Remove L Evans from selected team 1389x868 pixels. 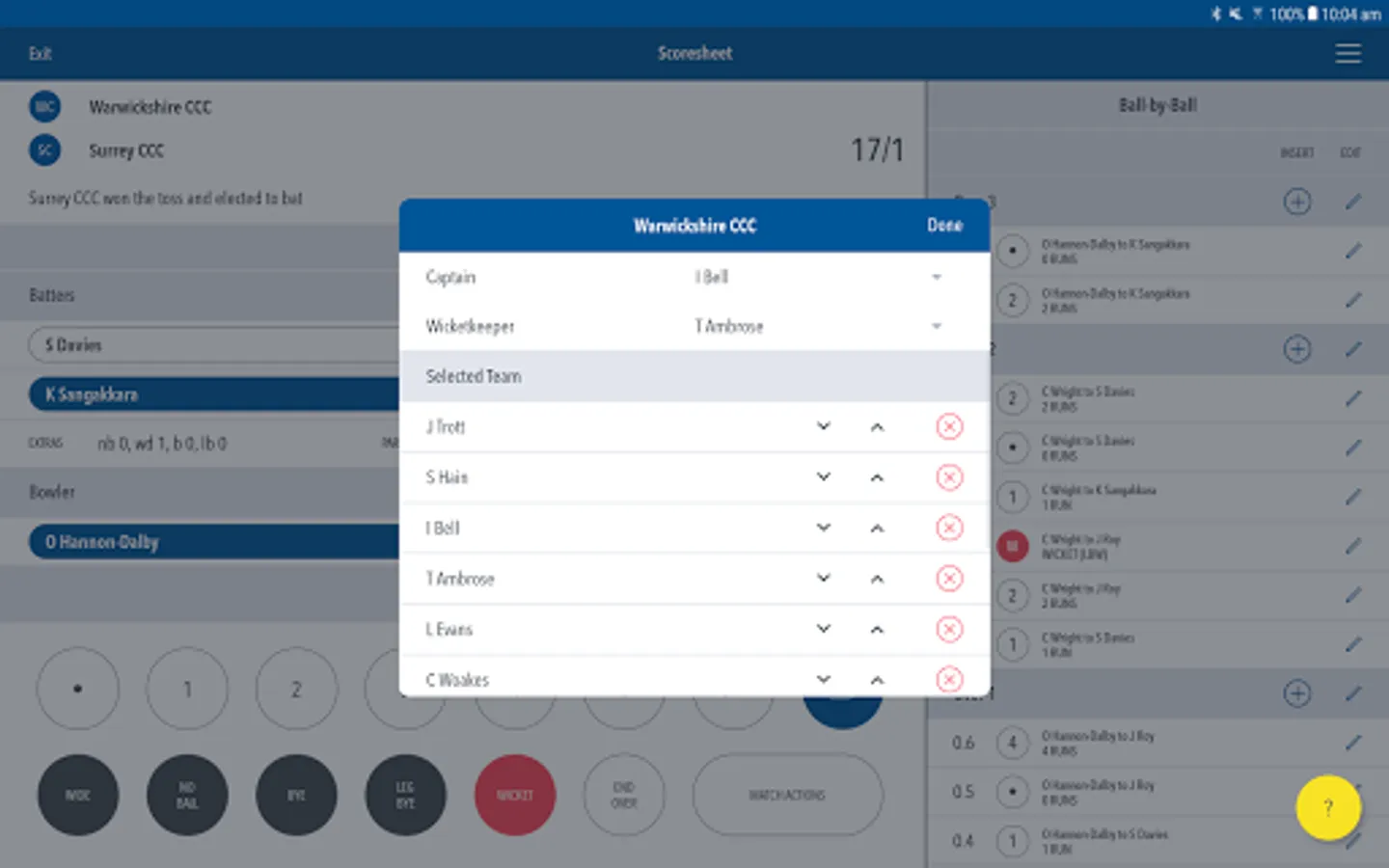point(949,629)
